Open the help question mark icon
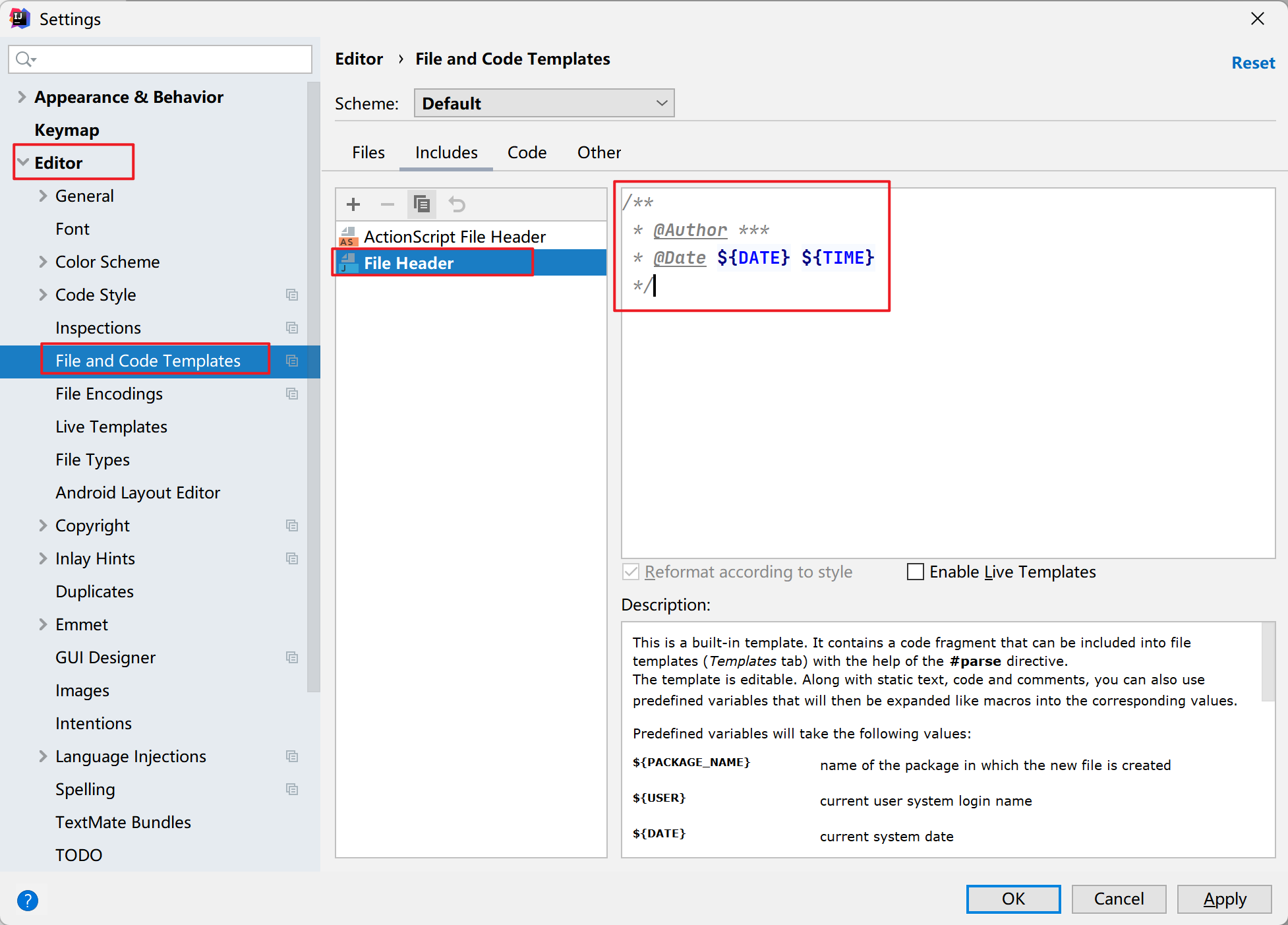 (28, 900)
